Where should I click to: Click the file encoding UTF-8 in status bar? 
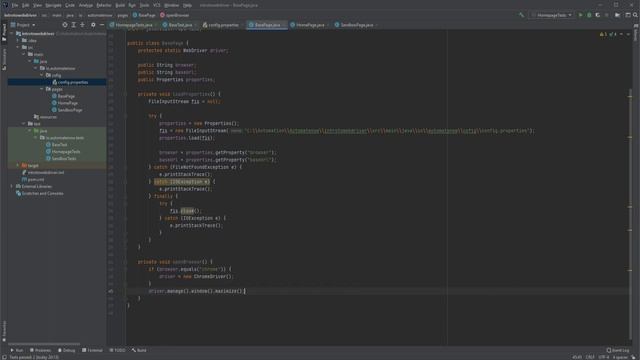[x=604, y=357]
